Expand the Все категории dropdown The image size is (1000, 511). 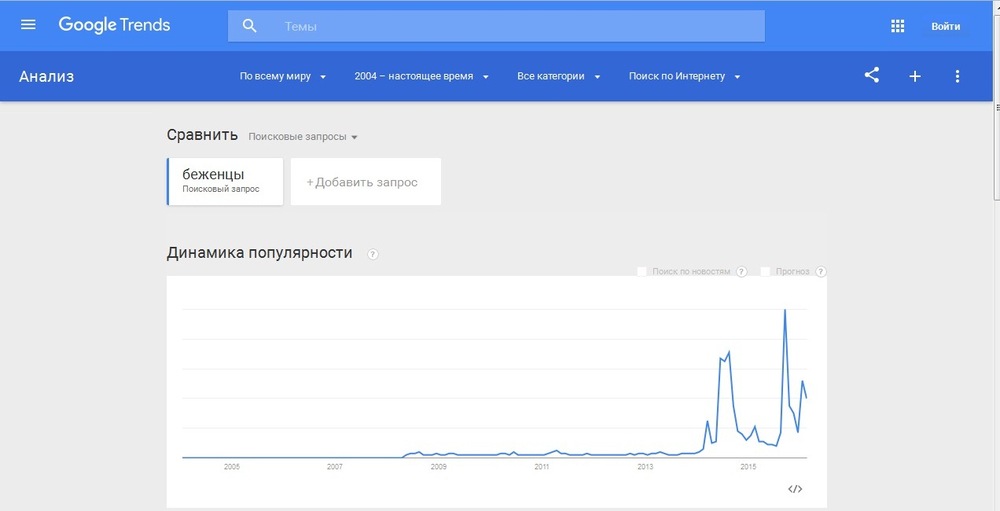[559, 76]
